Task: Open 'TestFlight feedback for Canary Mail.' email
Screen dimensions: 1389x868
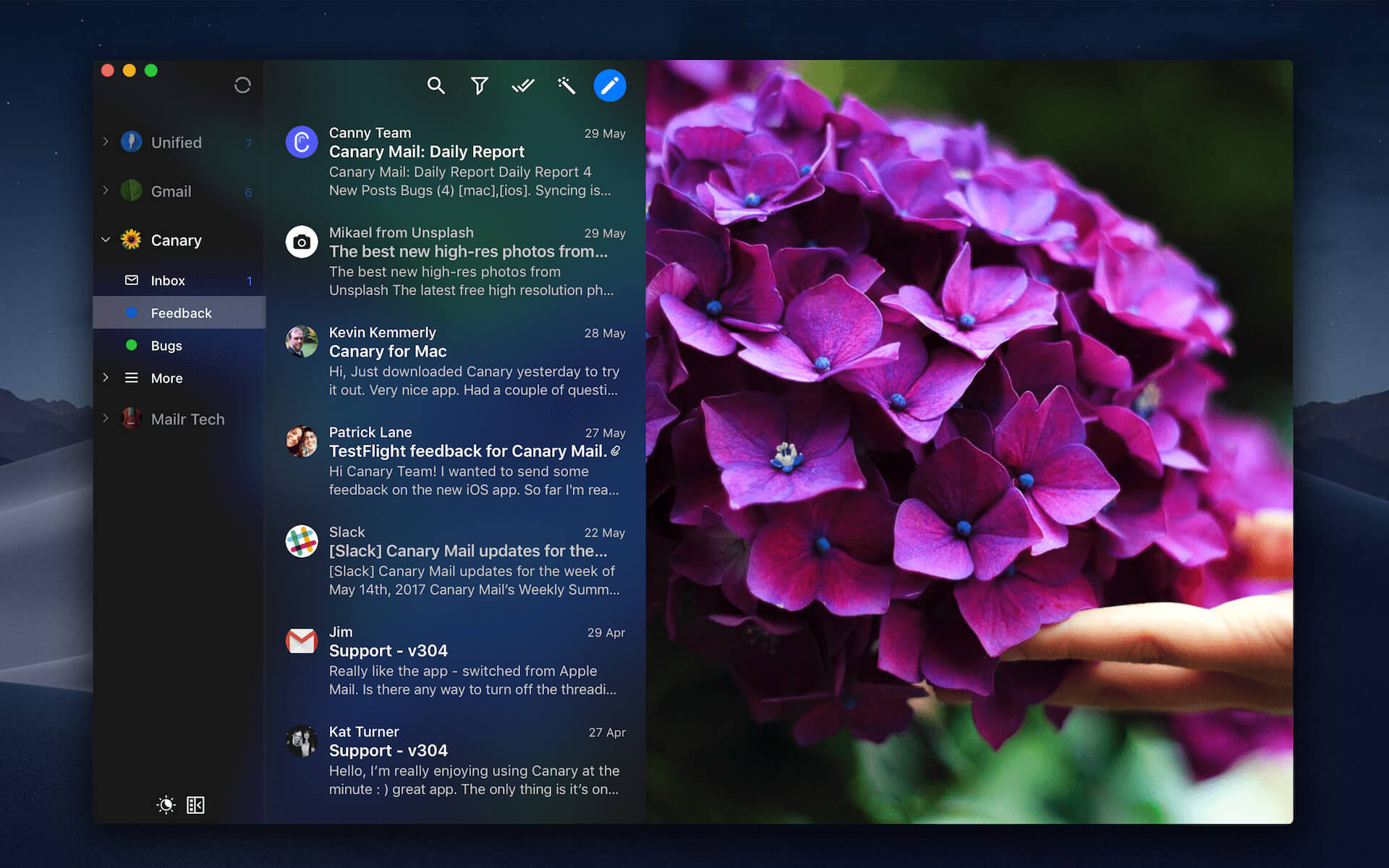Action: 455,461
